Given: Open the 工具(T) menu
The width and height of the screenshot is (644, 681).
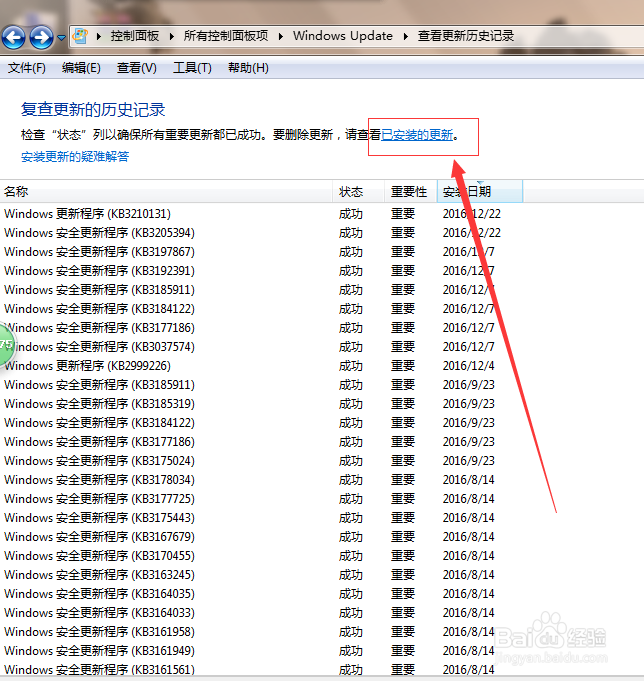Looking at the screenshot, I should 192,68.
